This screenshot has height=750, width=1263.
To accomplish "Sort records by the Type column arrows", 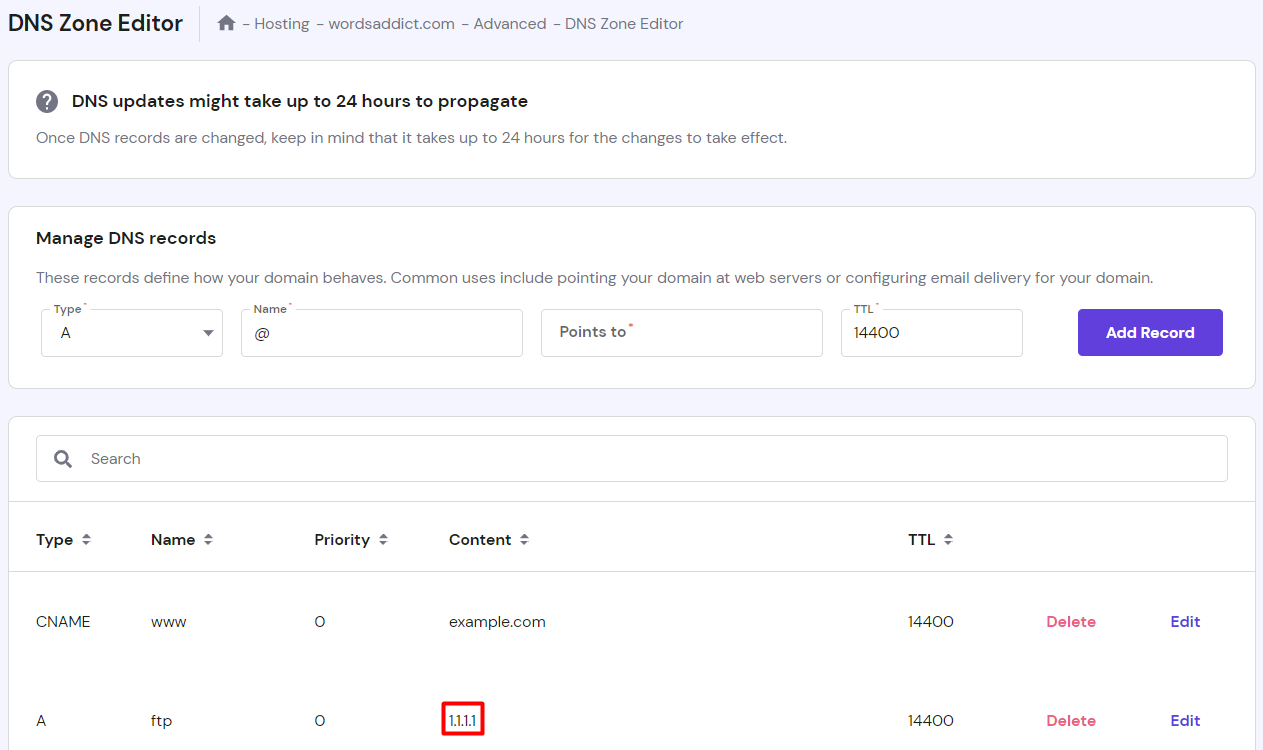I will pyautogui.click(x=85, y=539).
